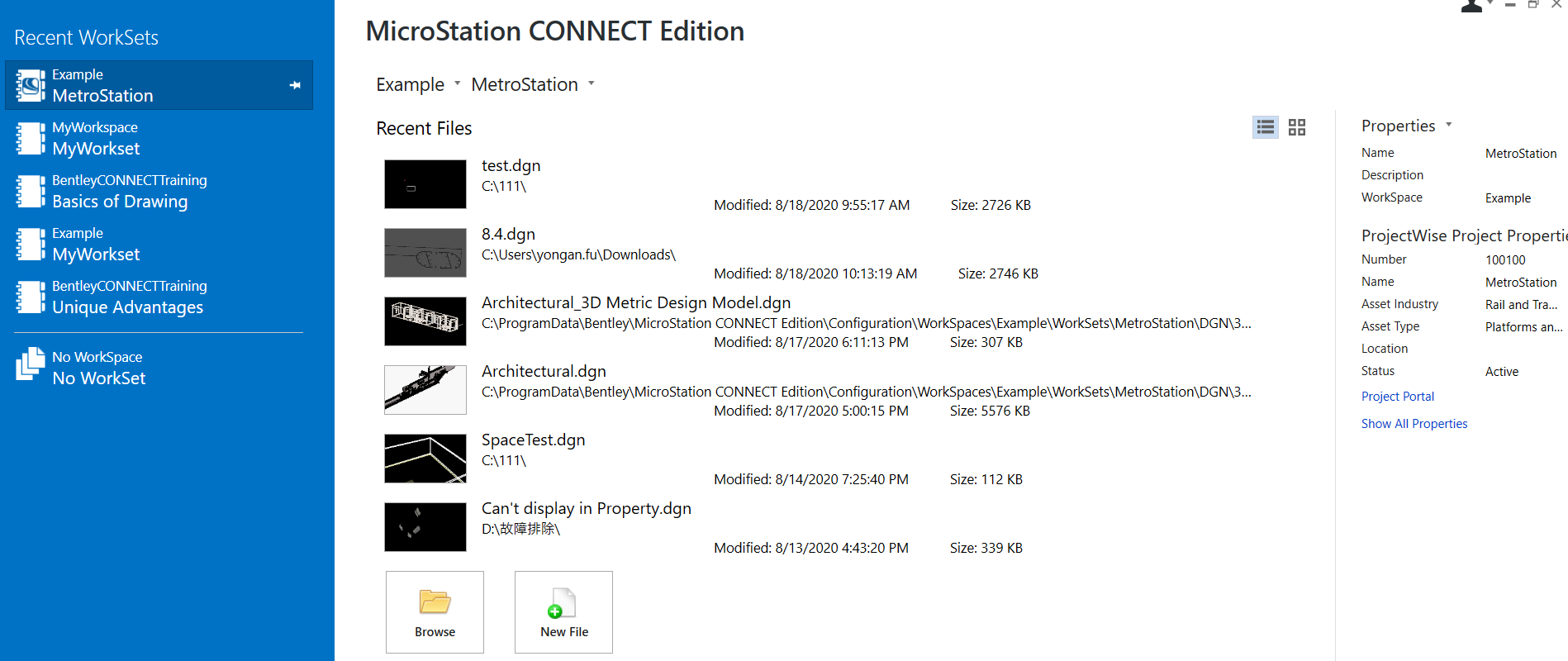
Task: Switch Recent Files to list view
Action: (x=1265, y=127)
